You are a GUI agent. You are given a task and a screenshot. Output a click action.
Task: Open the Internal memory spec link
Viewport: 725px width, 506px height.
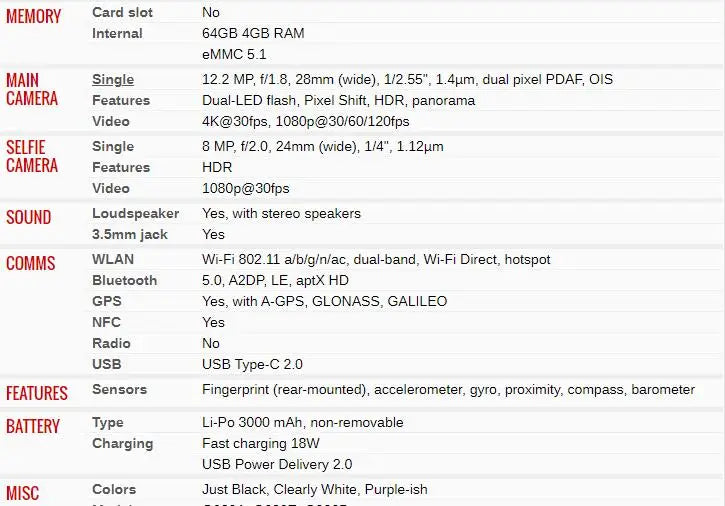(117, 33)
